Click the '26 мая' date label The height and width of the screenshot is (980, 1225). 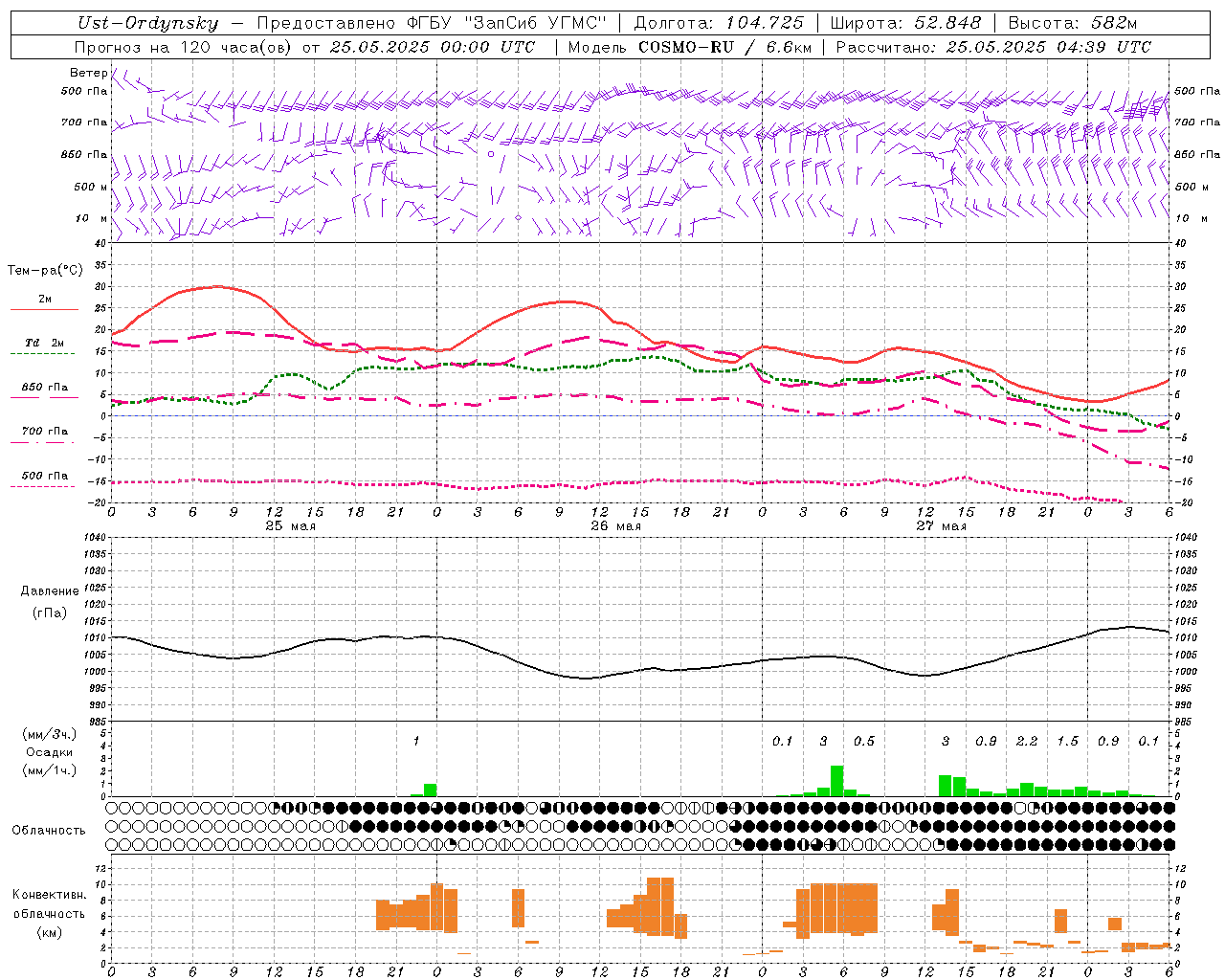pos(615,526)
